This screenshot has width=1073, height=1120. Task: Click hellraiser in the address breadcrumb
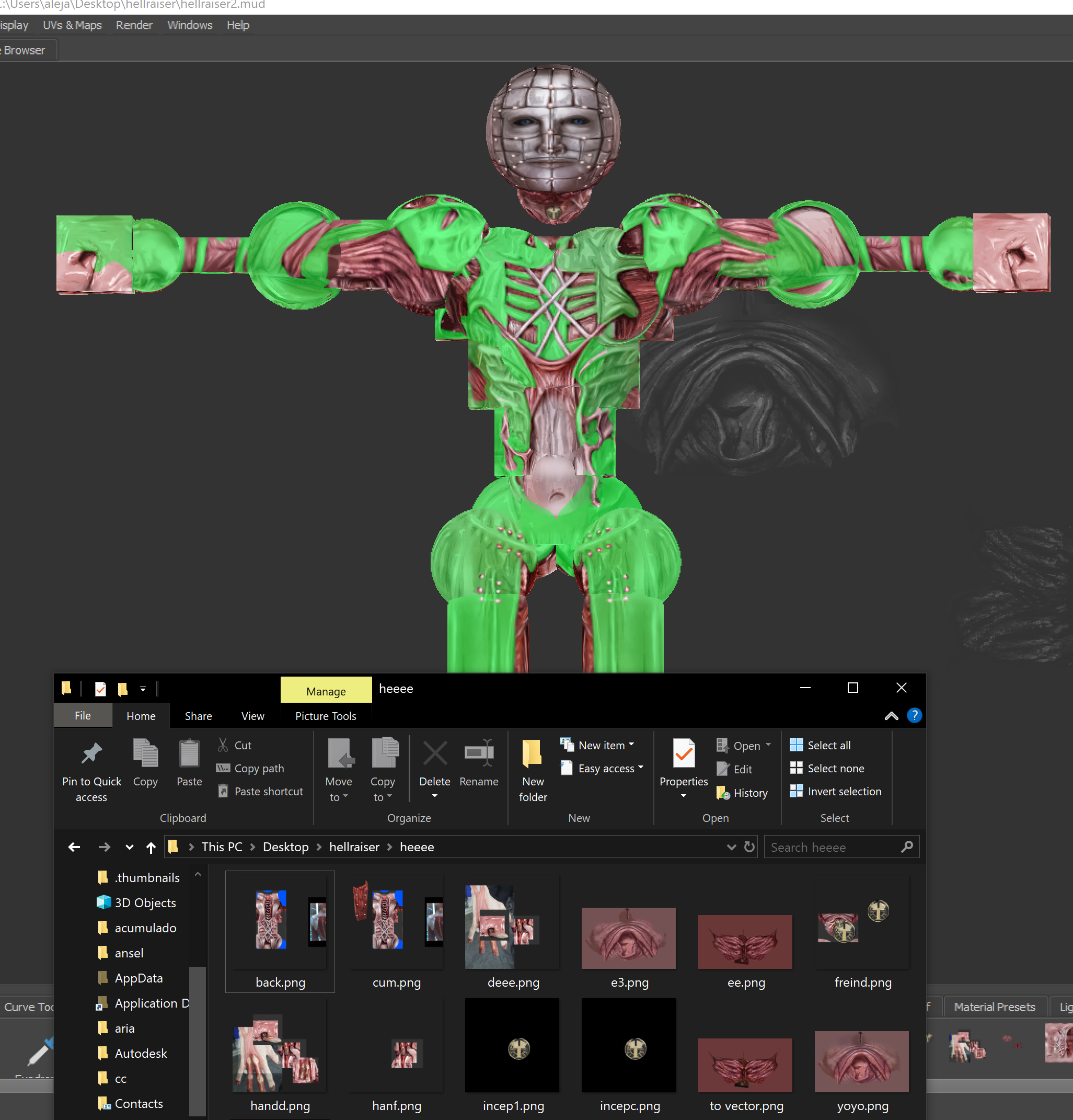(x=354, y=847)
